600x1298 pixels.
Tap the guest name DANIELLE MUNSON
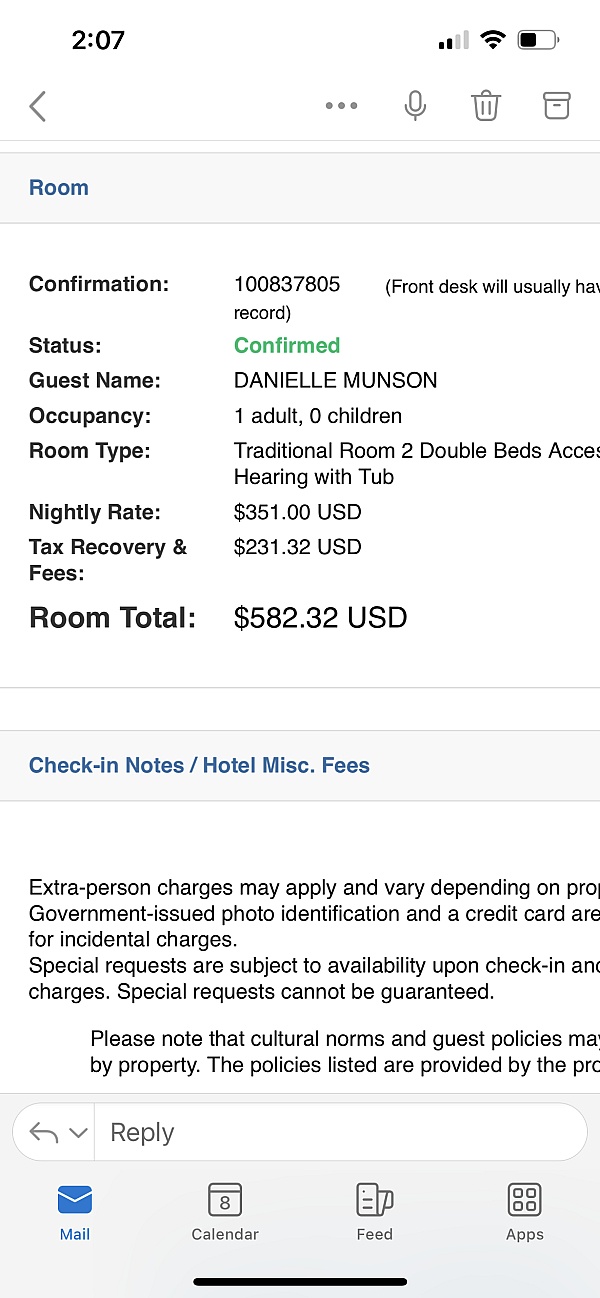coord(335,381)
